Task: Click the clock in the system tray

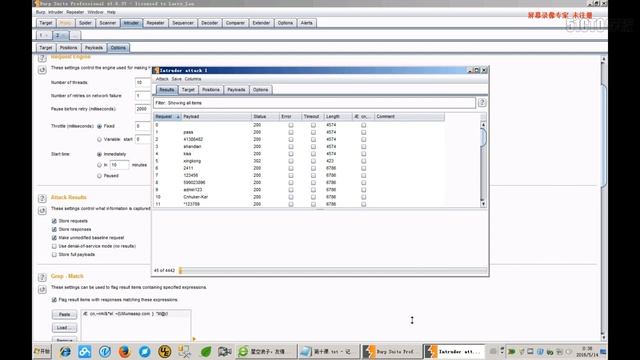Action: click(587, 351)
